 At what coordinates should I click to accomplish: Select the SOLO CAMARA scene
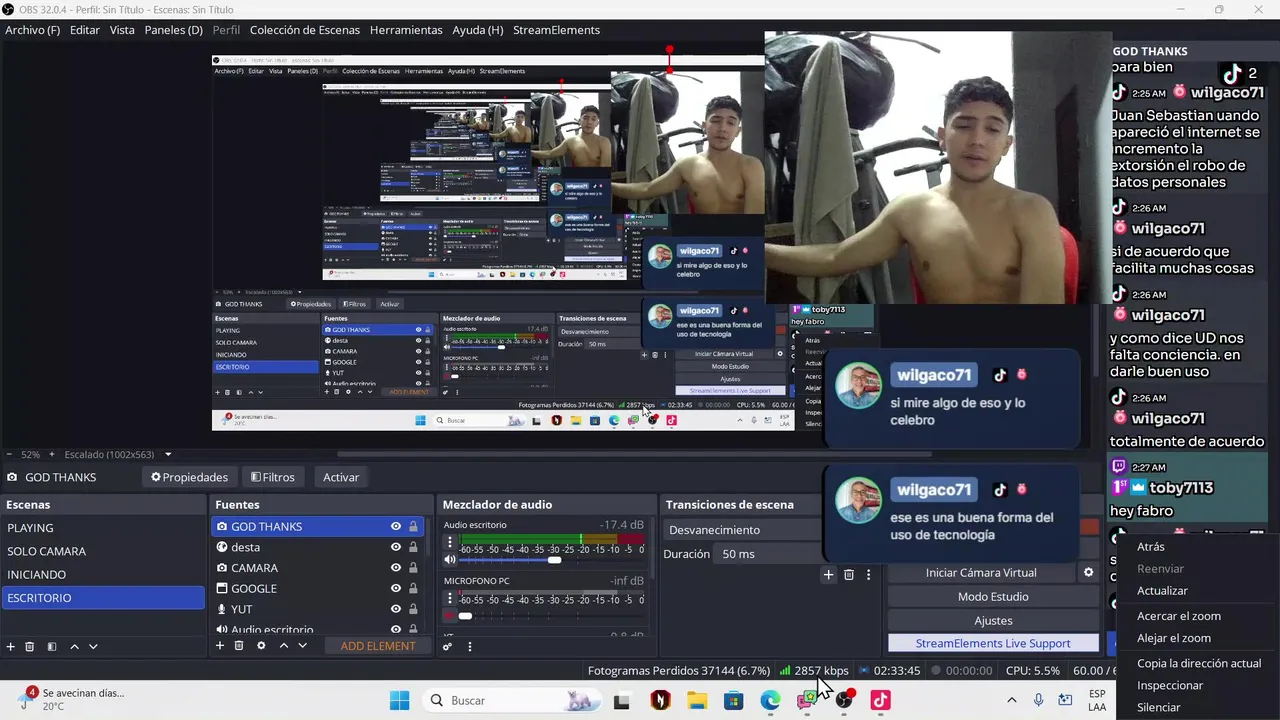click(x=102, y=551)
